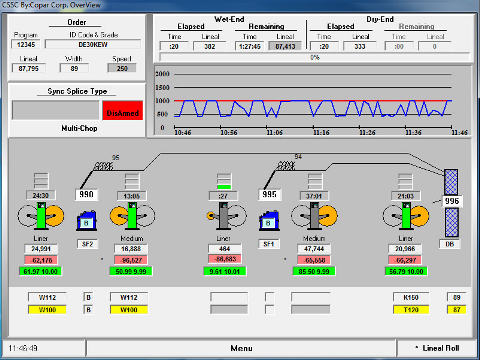
Task: Click the Dry-End Elapsed Lineal 333 value
Action: pyautogui.click(x=360, y=46)
